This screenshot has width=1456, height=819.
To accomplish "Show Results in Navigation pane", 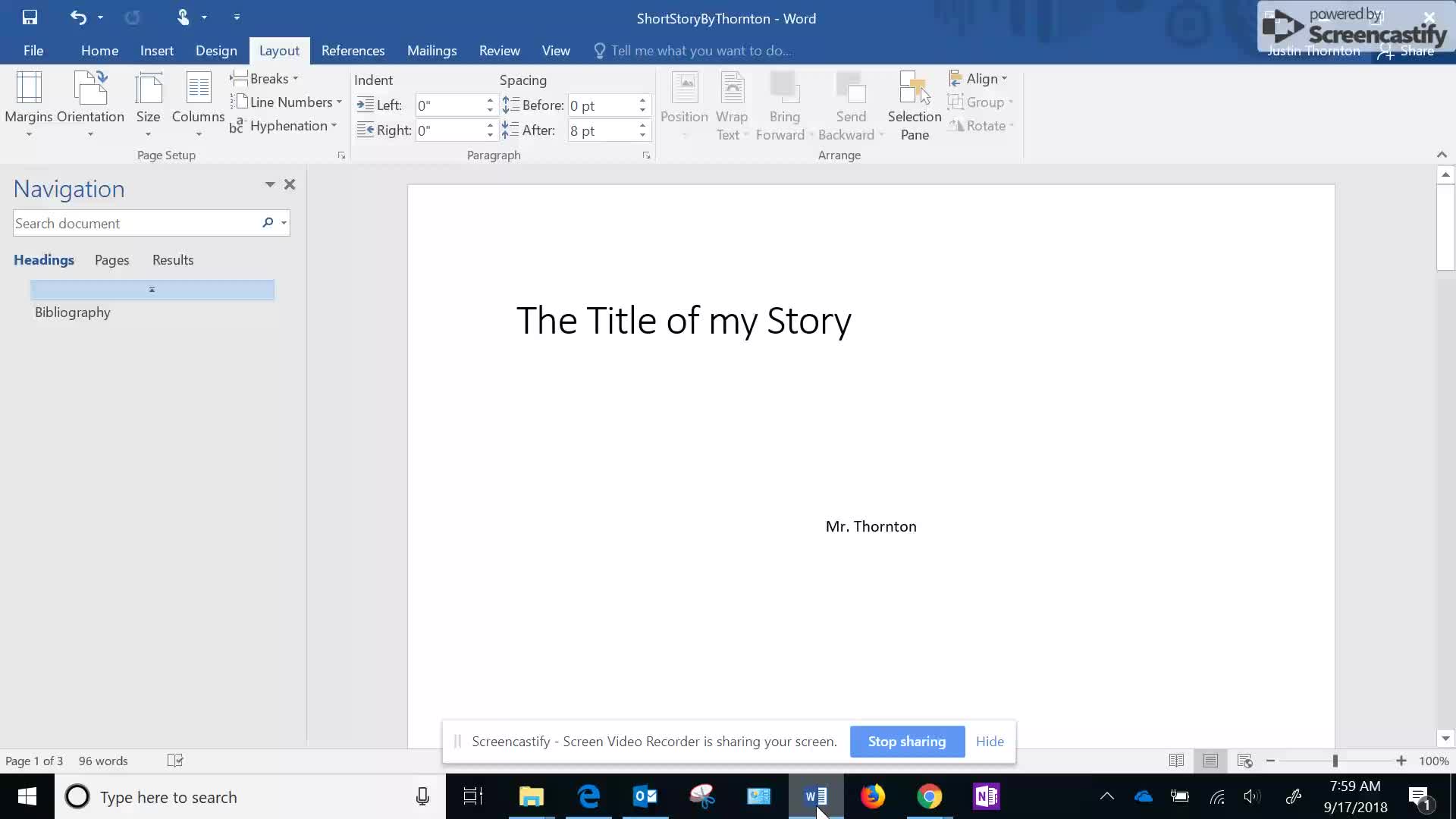I will (173, 259).
